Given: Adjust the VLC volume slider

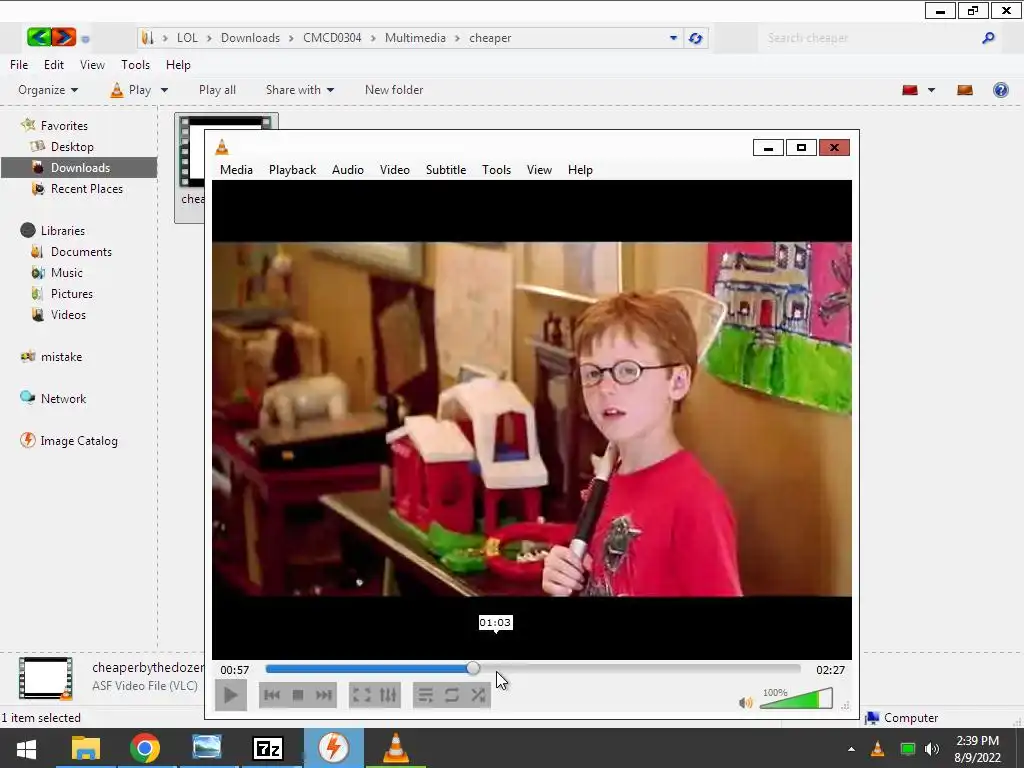Looking at the screenshot, I should 796,698.
